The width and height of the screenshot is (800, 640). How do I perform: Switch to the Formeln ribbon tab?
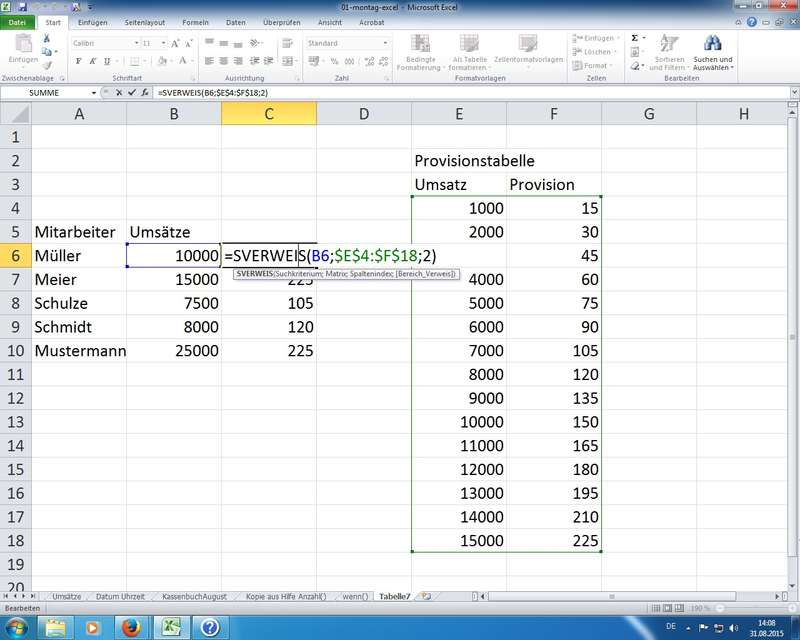pos(196,21)
